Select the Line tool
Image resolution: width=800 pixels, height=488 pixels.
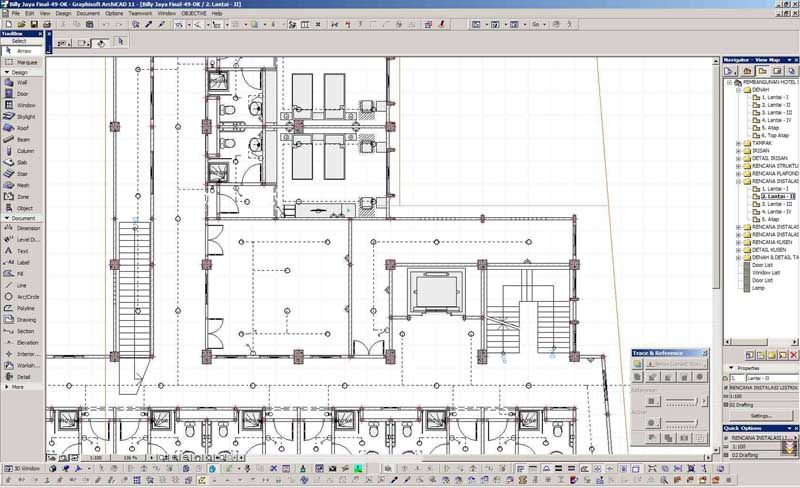(21, 285)
